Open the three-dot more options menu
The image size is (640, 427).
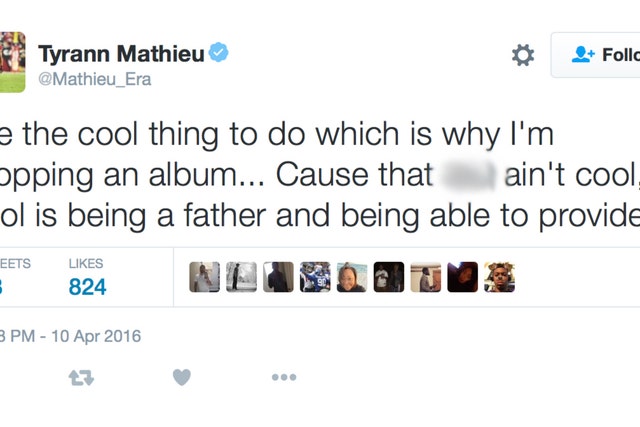[x=284, y=377]
